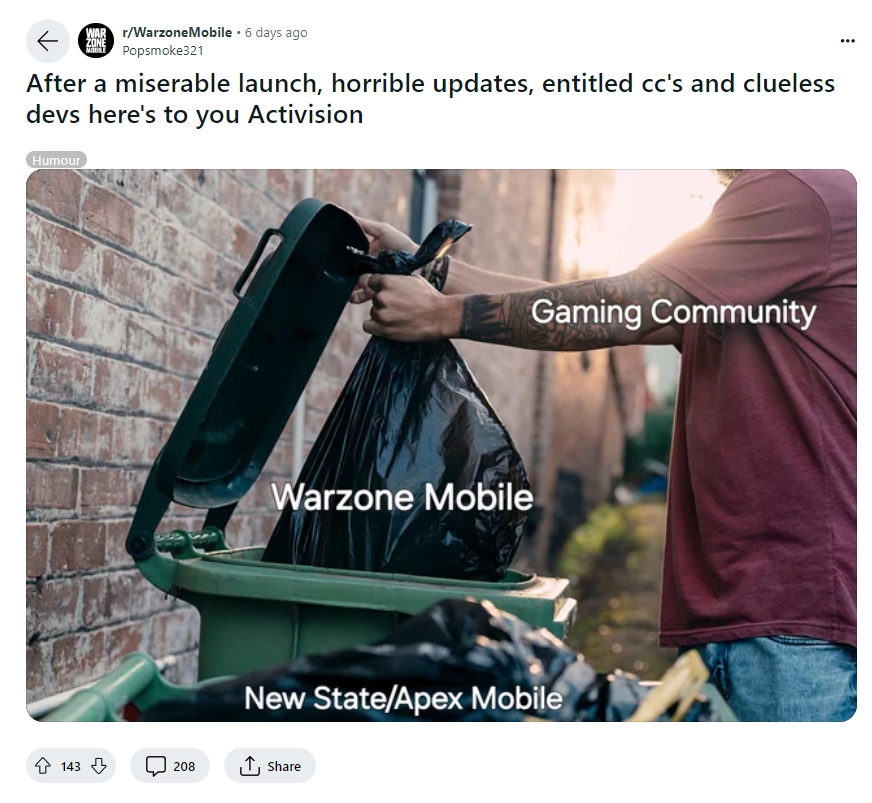Click the 'Gaming Community' caption on the image
Screen dimensions: 872x803
tap(673, 312)
